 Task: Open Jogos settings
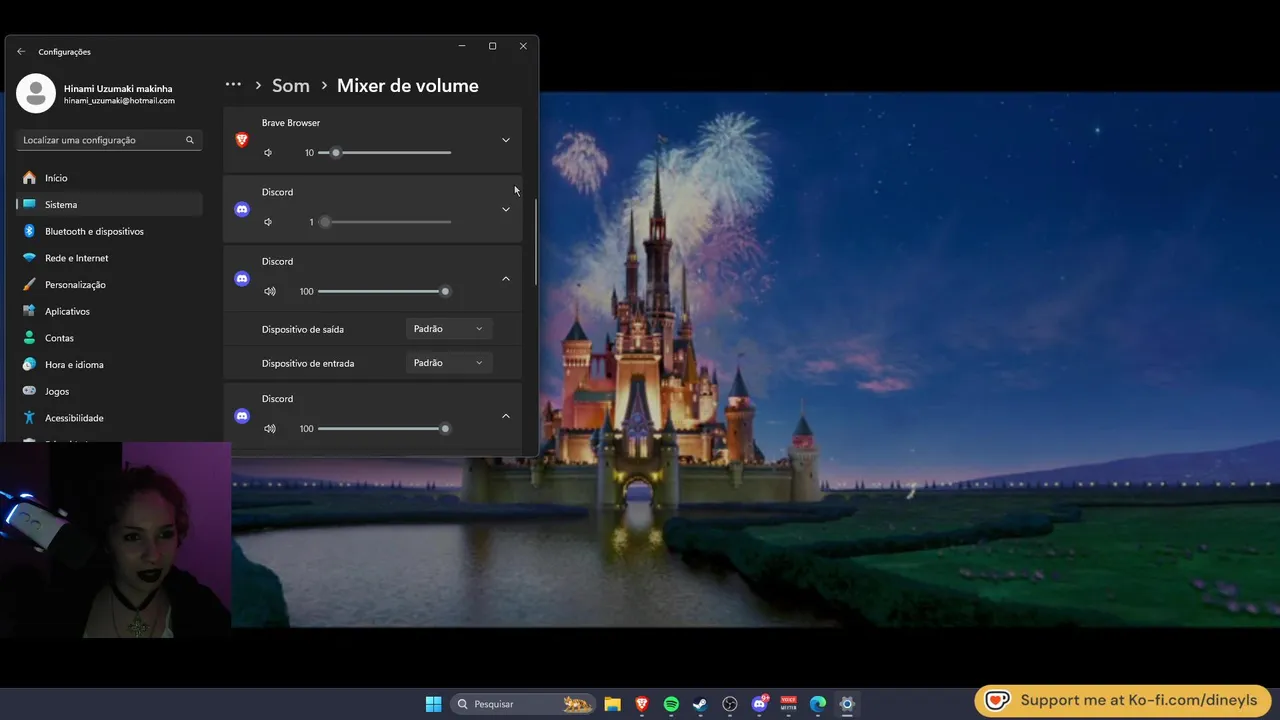pos(110,391)
